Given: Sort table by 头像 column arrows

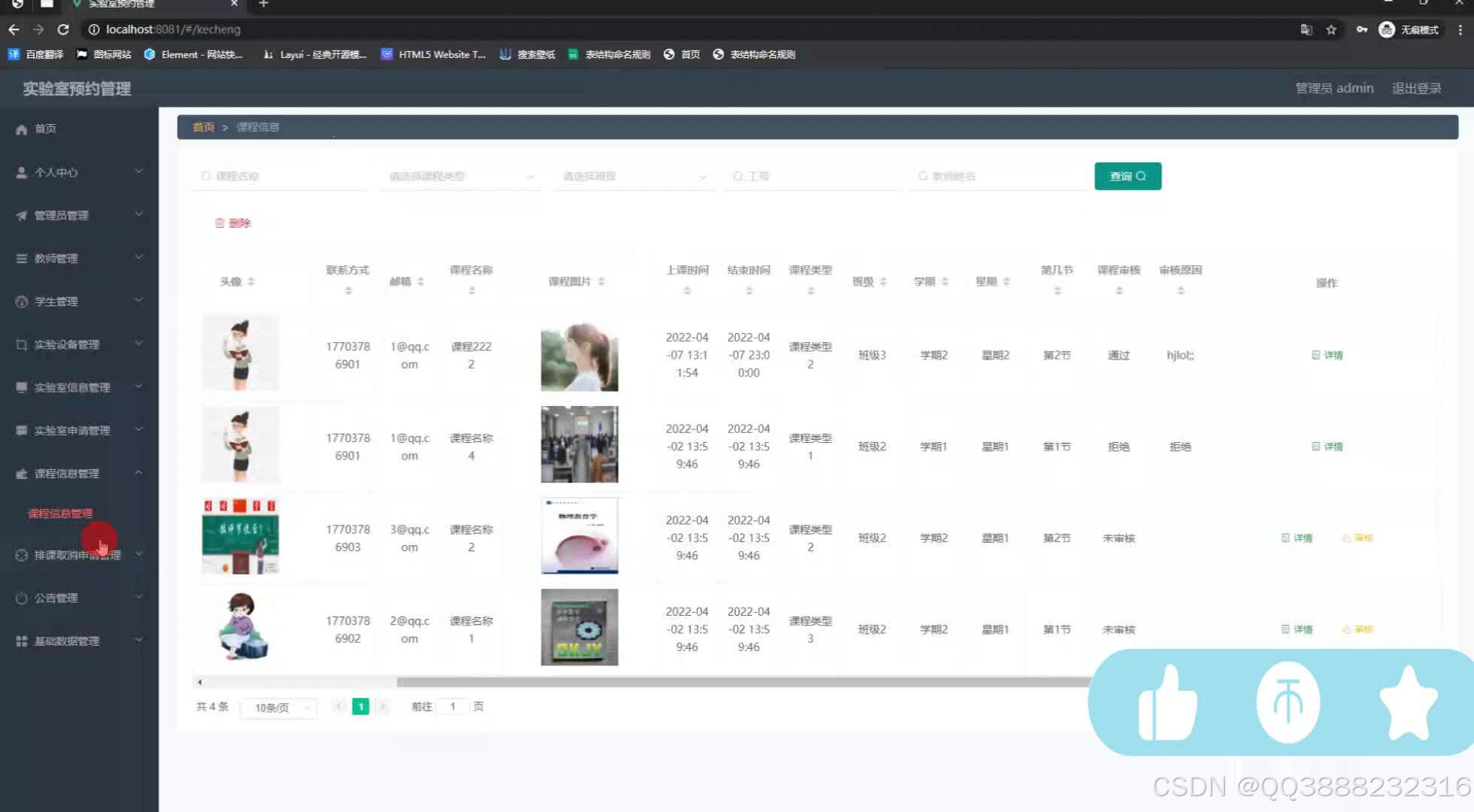Looking at the screenshot, I should pos(251,282).
